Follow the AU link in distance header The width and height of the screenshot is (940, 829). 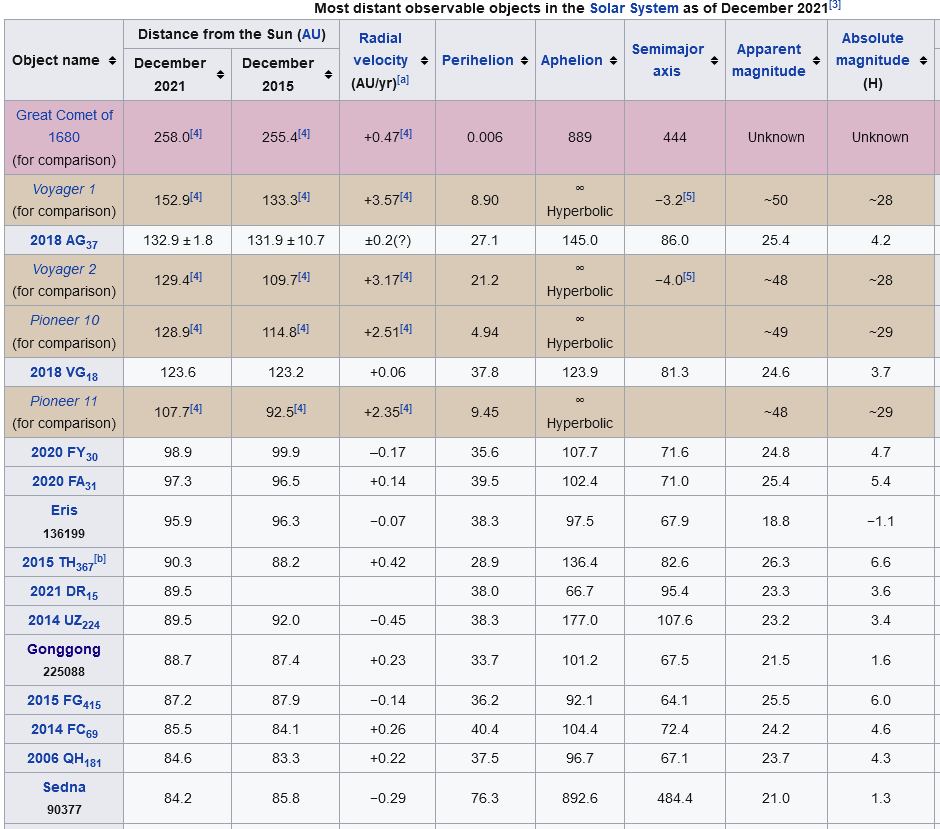(x=312, y=34)
